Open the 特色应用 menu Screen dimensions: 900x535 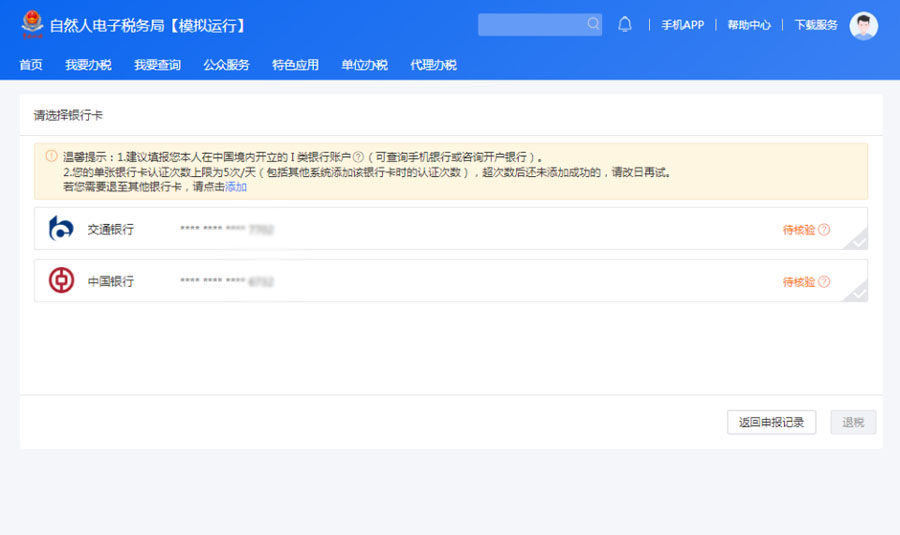point(295,65)
